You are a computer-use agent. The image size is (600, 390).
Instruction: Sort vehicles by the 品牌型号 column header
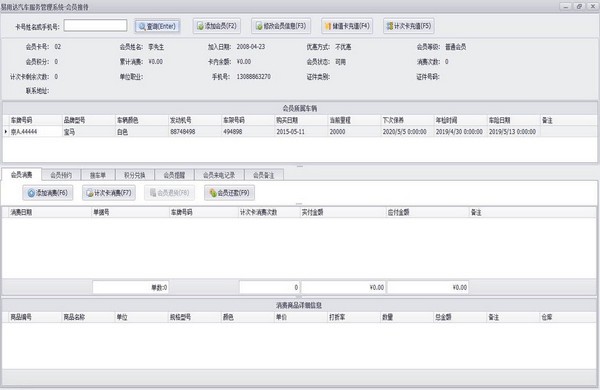tap(88, 120)
